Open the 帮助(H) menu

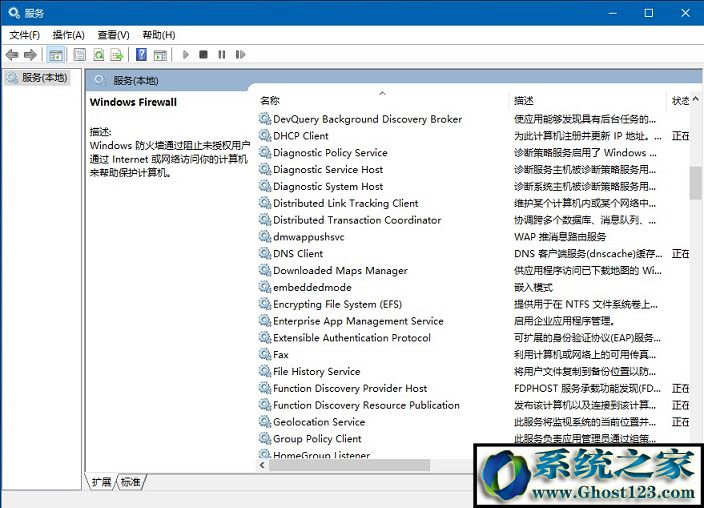coord(158,35)
